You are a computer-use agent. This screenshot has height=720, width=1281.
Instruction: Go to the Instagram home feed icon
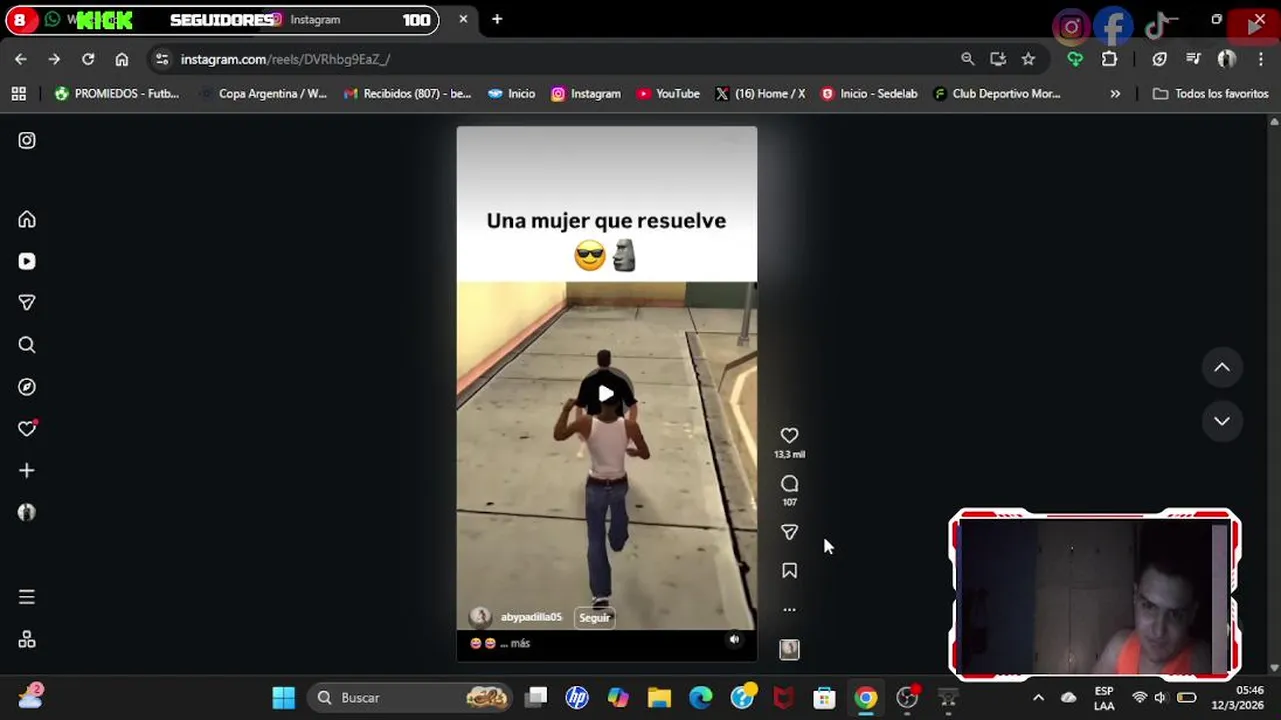pyautogui.click(x=27, y=219)
